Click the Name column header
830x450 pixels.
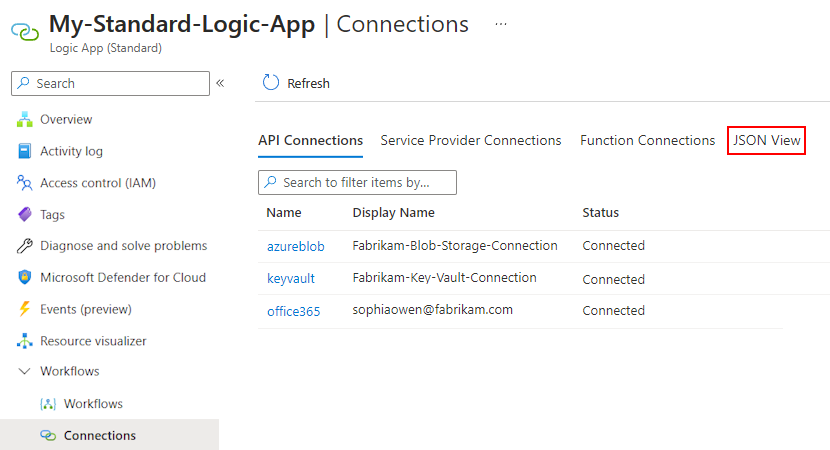[x=284, y=213]
